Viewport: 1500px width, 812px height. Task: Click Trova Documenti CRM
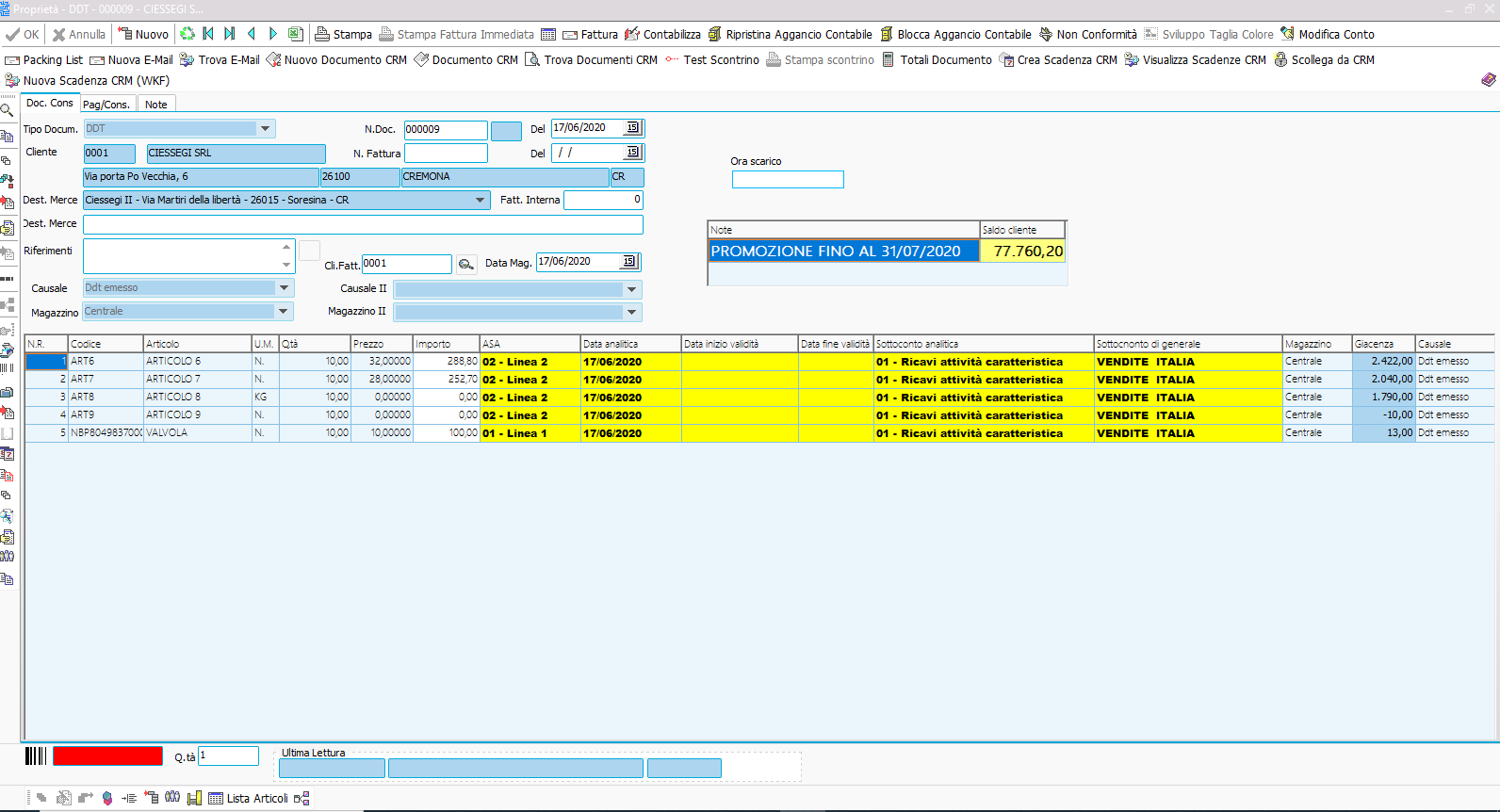[591, 59]
